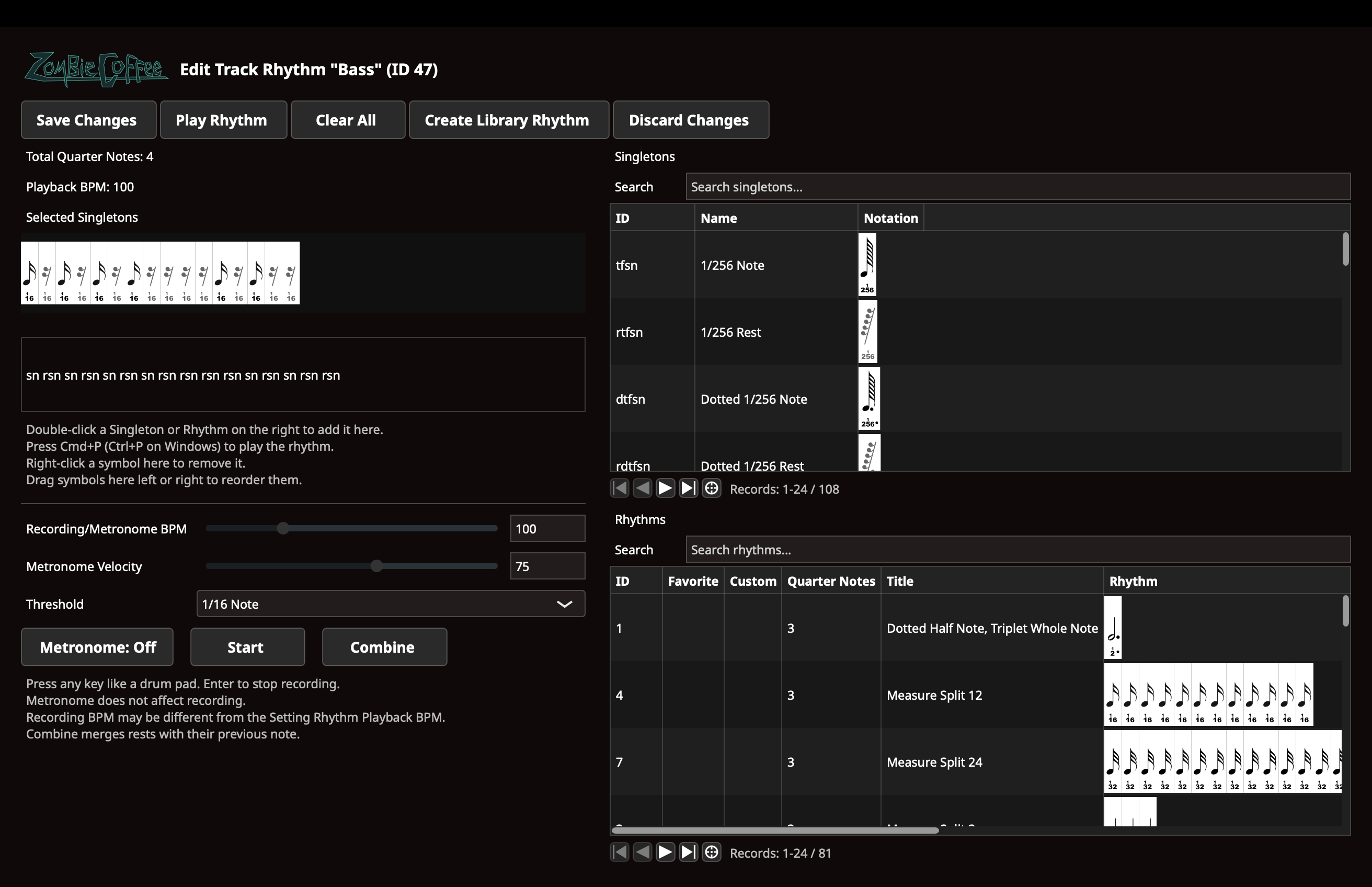Image resolution: width=1372 pixels, height=887 pixels.
Task: Go to first page of Singletons records
Action: tap(620, 488)
